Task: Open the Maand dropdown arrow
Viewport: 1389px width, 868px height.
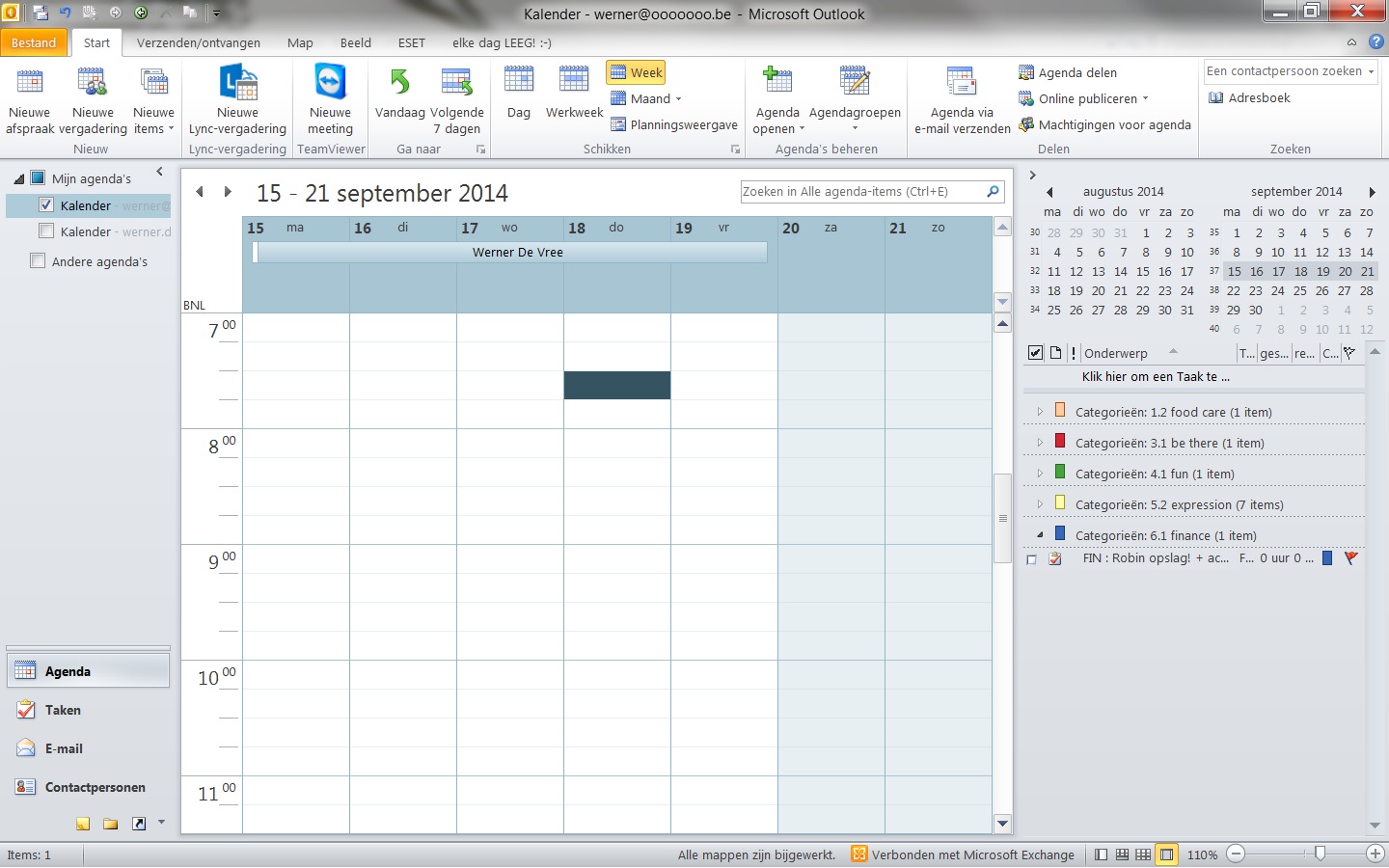Action: point(678,99)
